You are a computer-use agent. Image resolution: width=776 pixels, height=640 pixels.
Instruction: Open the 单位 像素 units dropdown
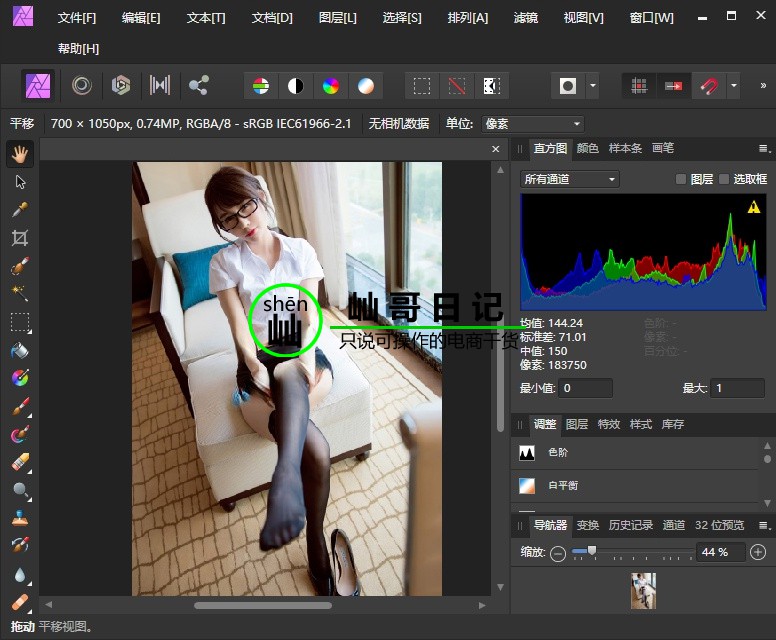(x=533, y=124)
